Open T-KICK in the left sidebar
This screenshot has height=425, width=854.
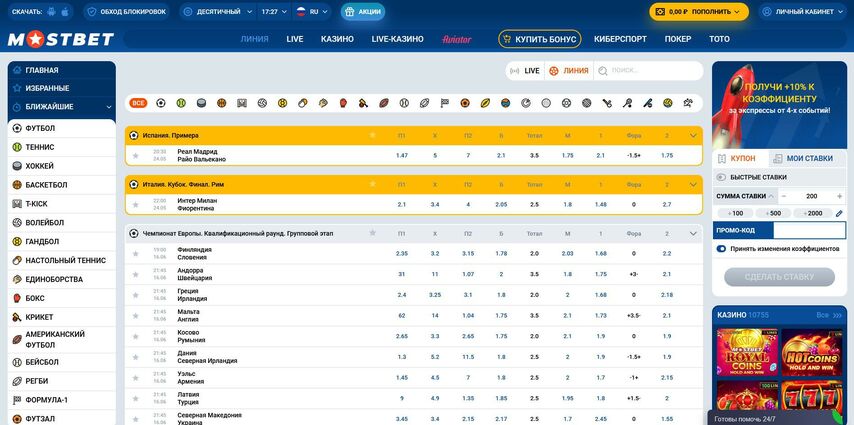tap(62, 204)
